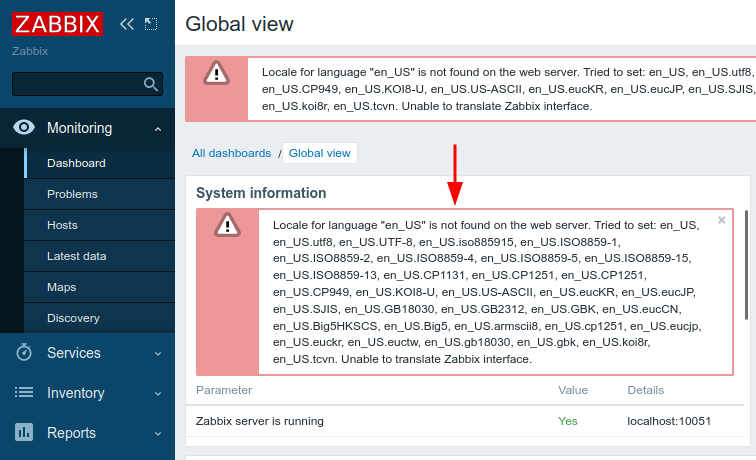This screenshot has height=460, width=756.
Task: Click the top warning triangle icon
Action: pos(216,73)
